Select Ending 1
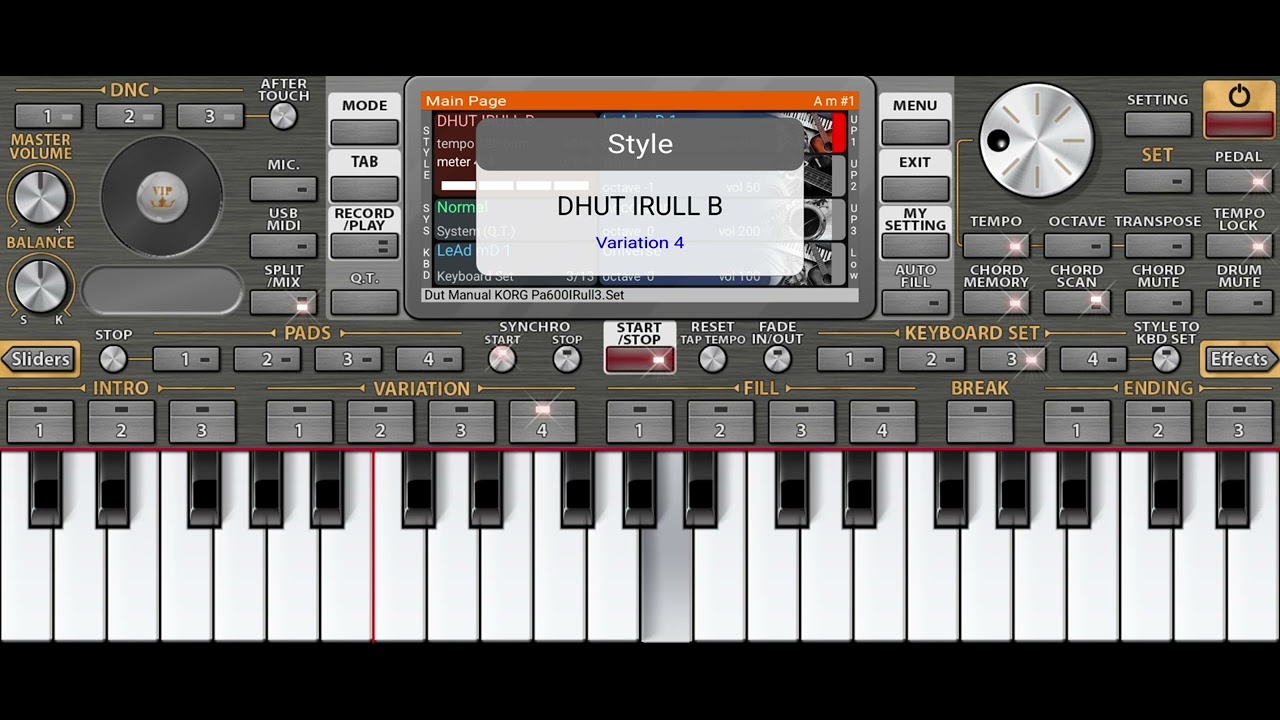The image size is (1280, 720). [x=1077, y=421]
